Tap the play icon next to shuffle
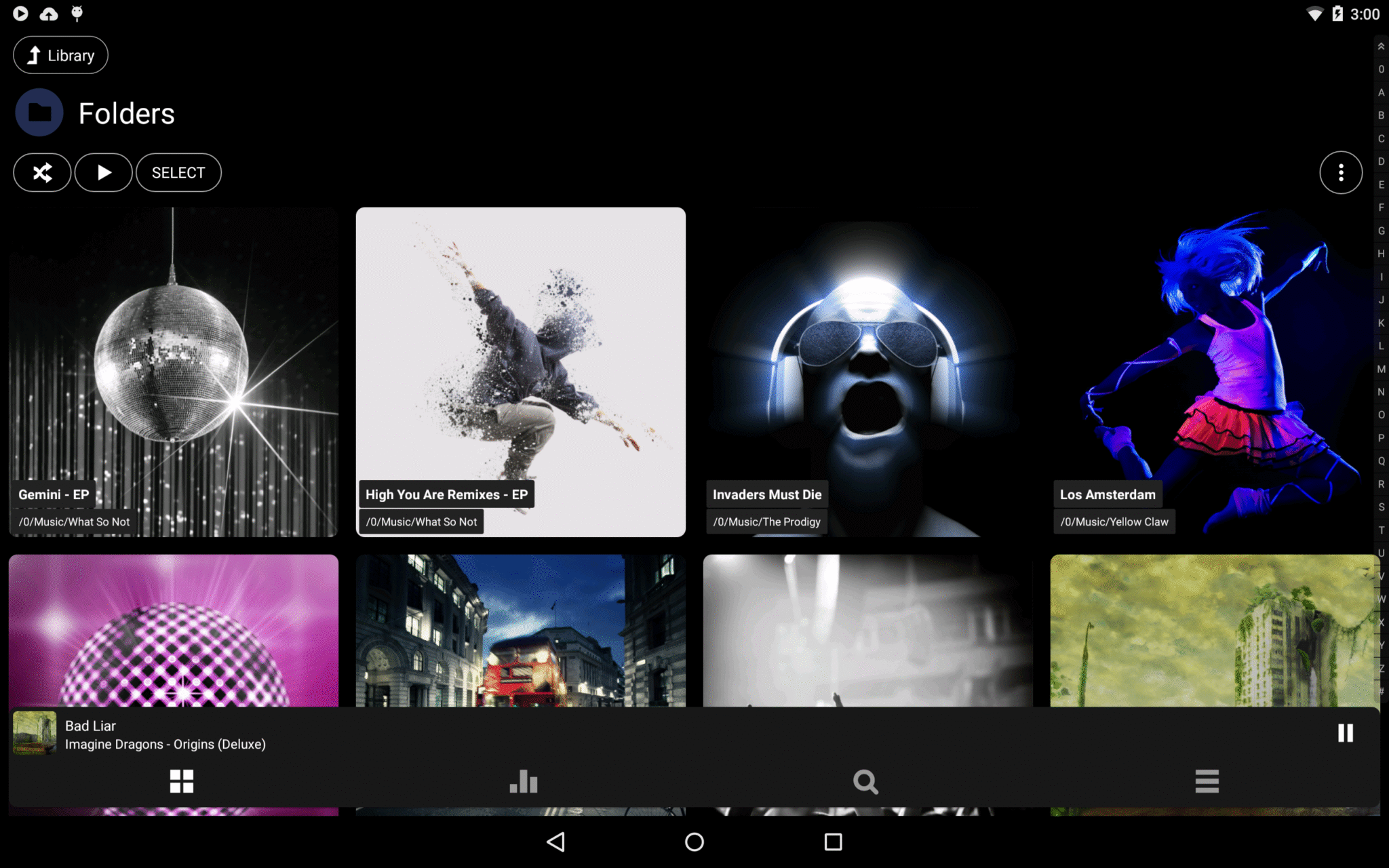Screen dimensions: 1389x868 (103, 172)
